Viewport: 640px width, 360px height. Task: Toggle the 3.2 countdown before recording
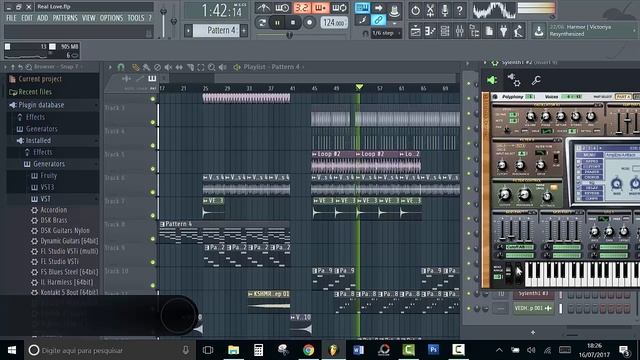click(301, 8)
